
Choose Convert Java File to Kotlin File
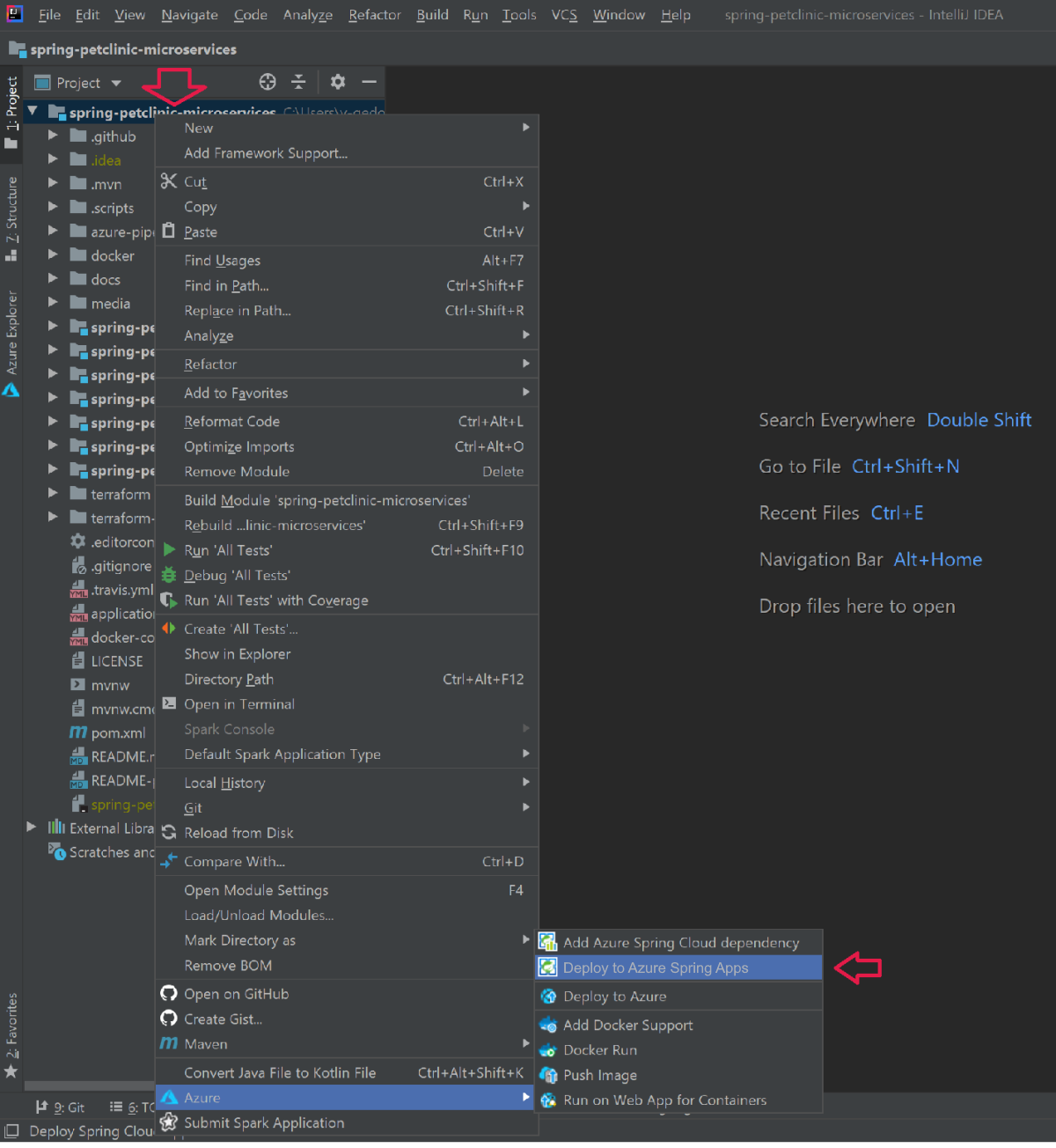[347, 1072]
